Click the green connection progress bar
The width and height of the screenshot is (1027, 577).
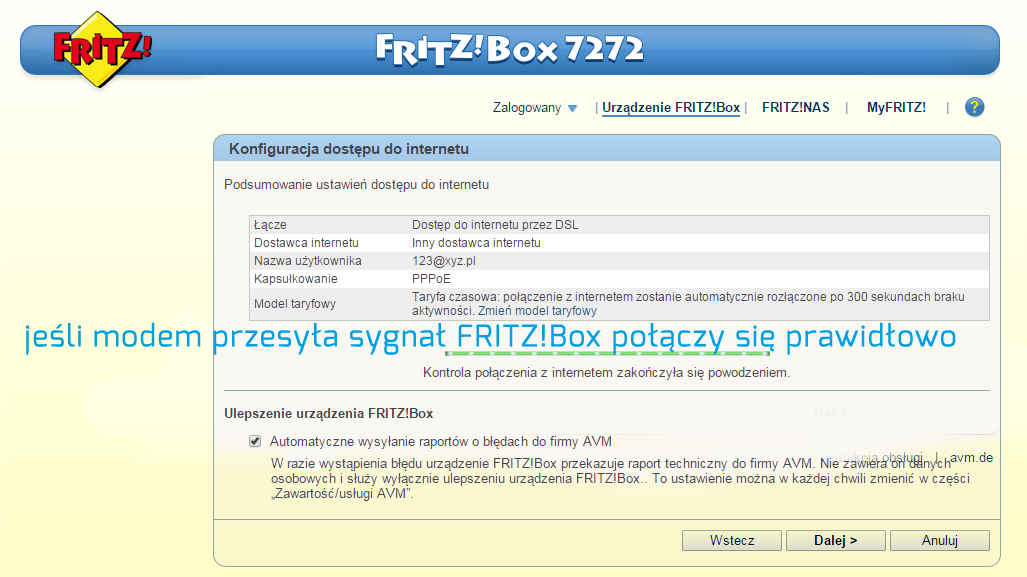(x=607, y=354)
